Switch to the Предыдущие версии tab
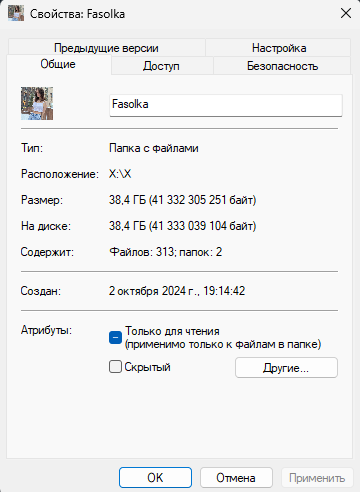Screen dimensions: 360x492 click(106, 48)
